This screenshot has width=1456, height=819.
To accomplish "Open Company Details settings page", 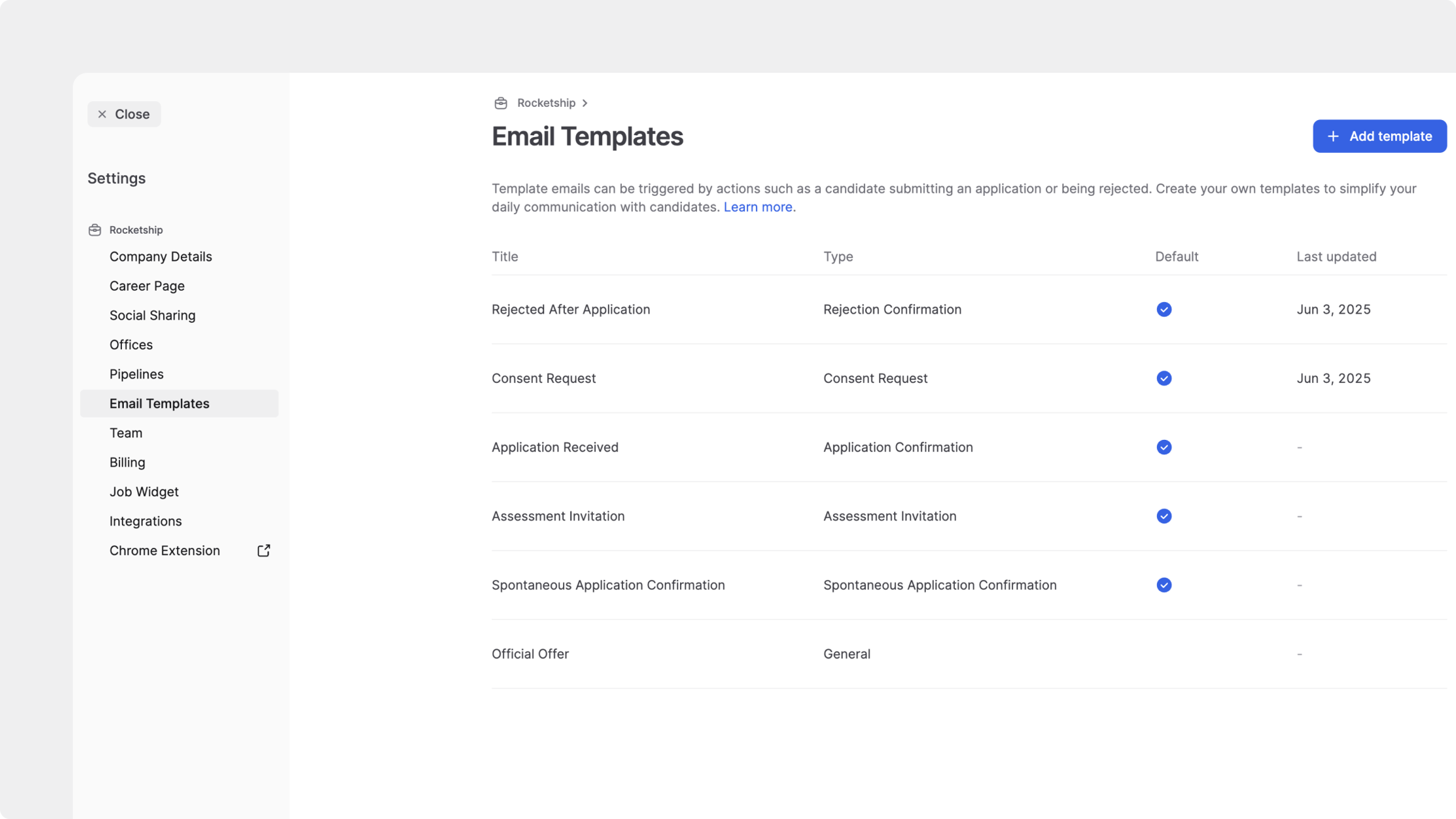I will [161, 257].
